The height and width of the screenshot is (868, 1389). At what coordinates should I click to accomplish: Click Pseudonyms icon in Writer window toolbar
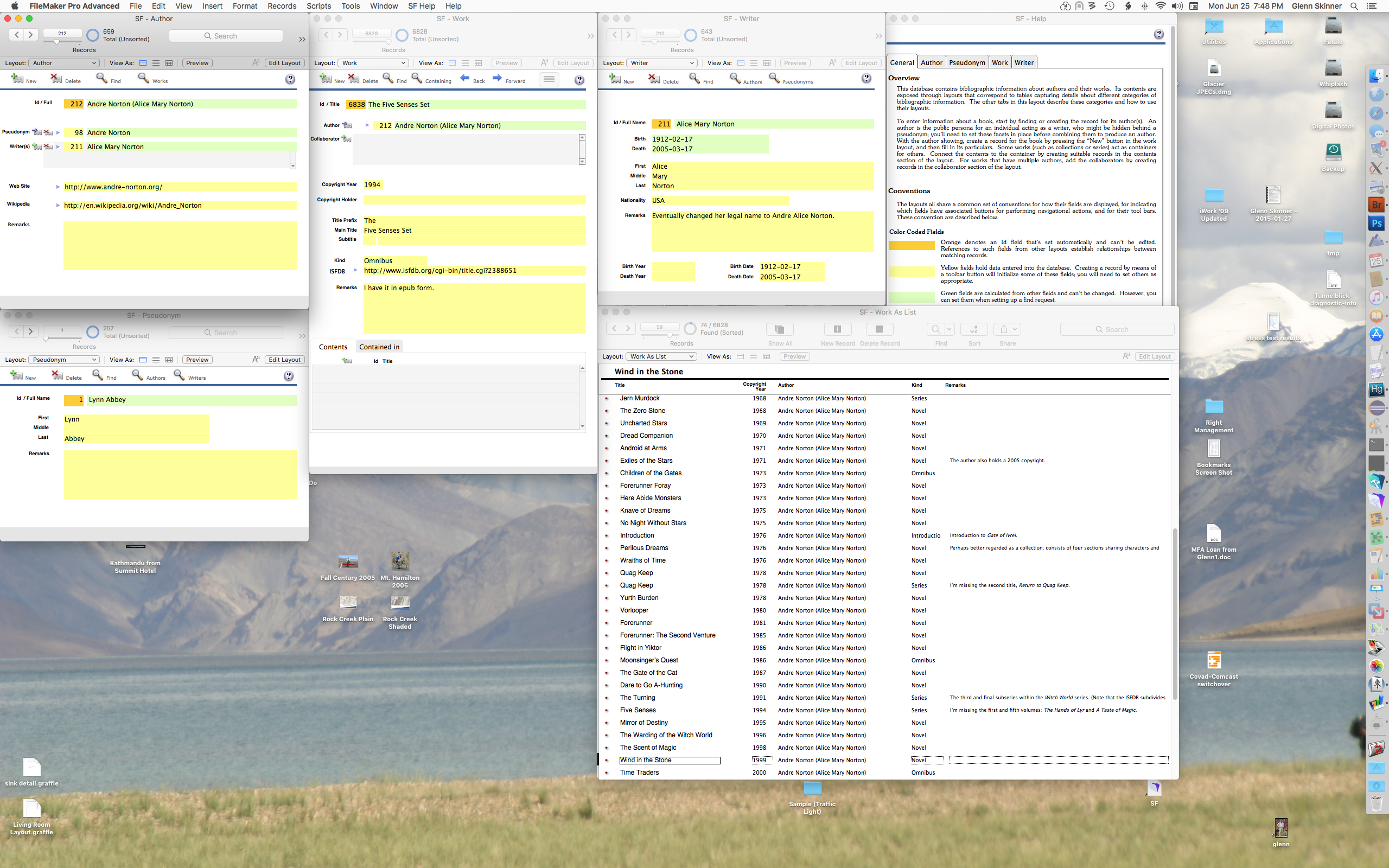click(x=774, y=79)
